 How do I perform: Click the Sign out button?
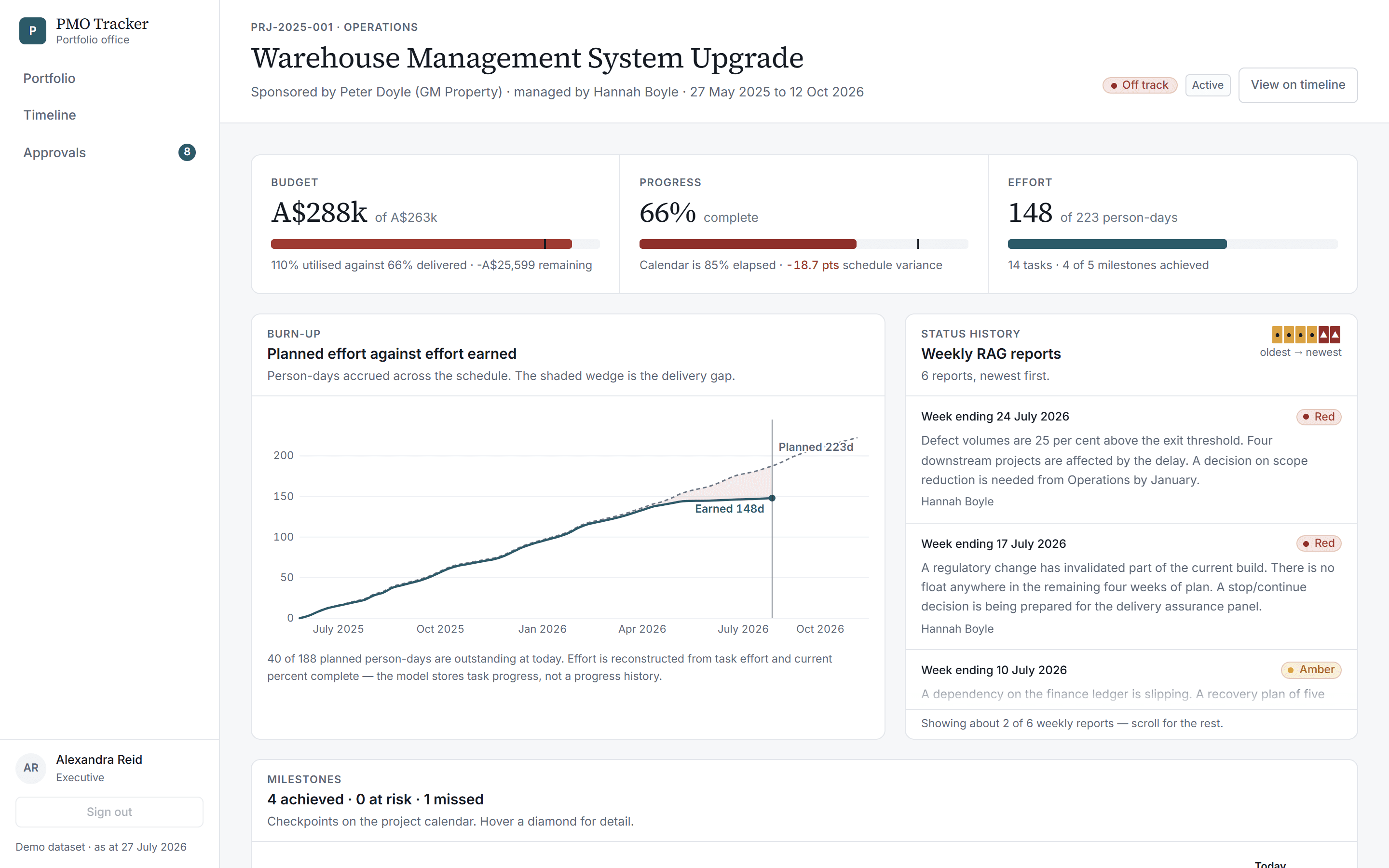109,812
